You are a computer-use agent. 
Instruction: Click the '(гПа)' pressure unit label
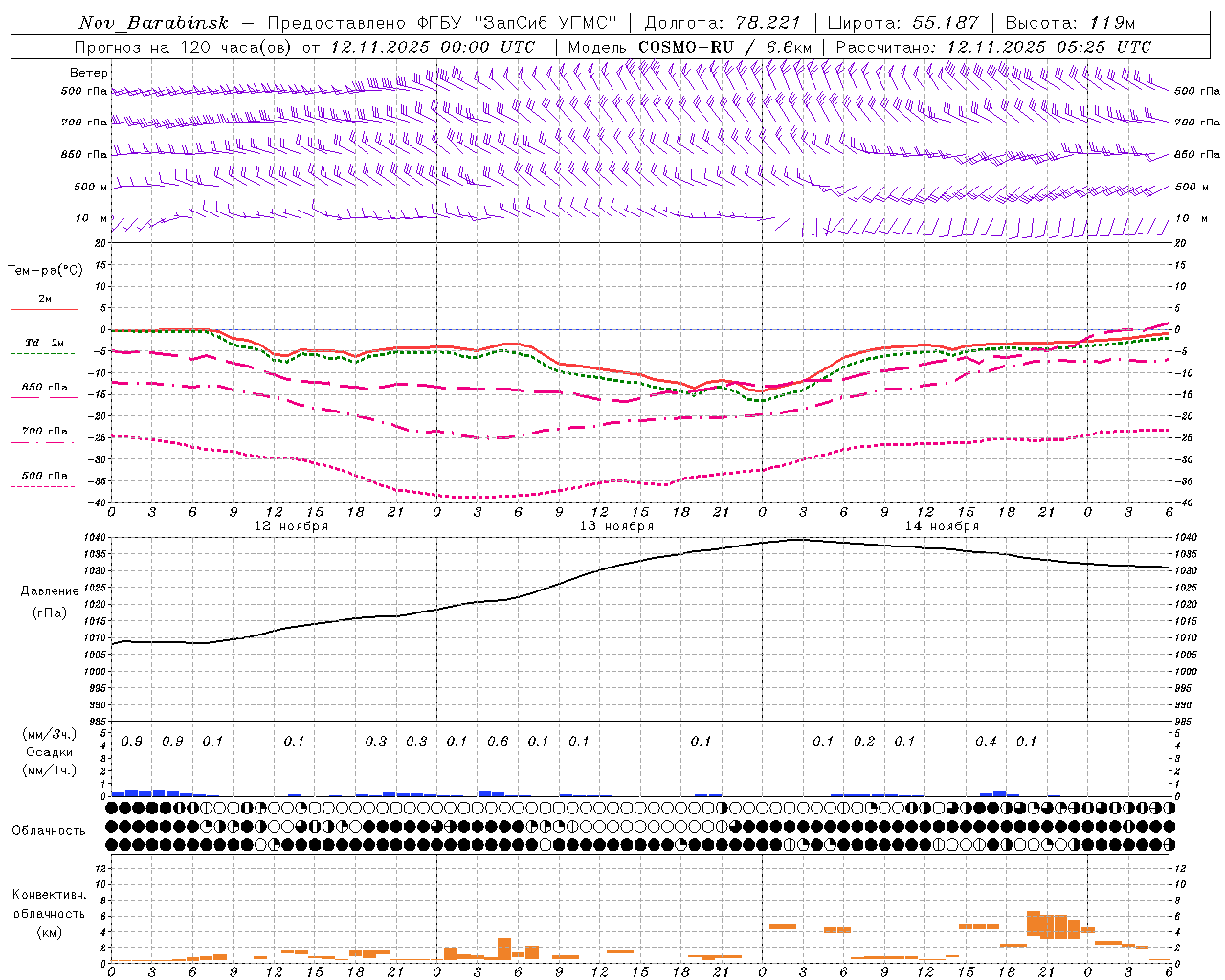[50, 612]
